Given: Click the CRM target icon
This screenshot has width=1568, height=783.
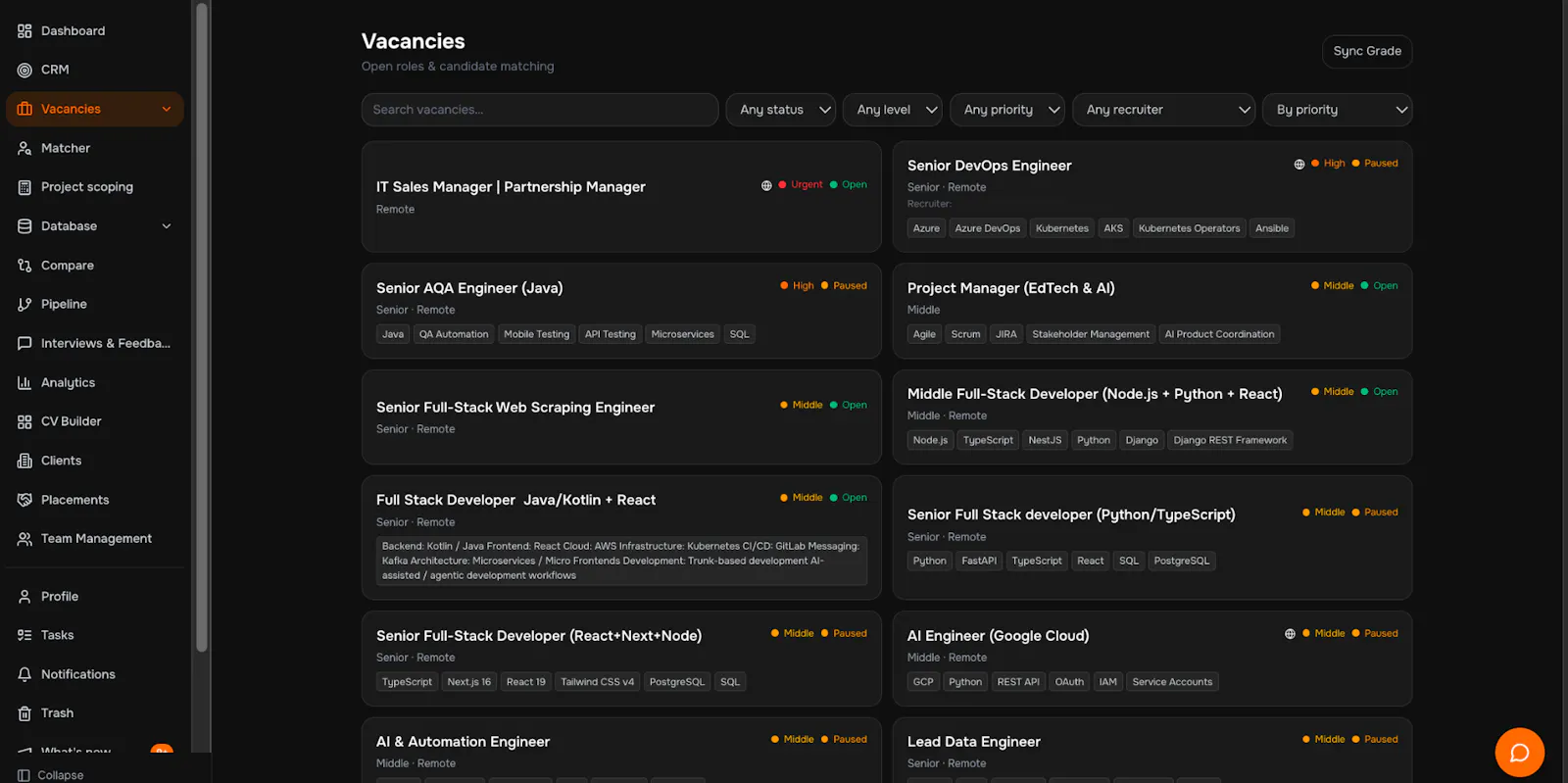Looking at the screenshot, I should (24, 71).
